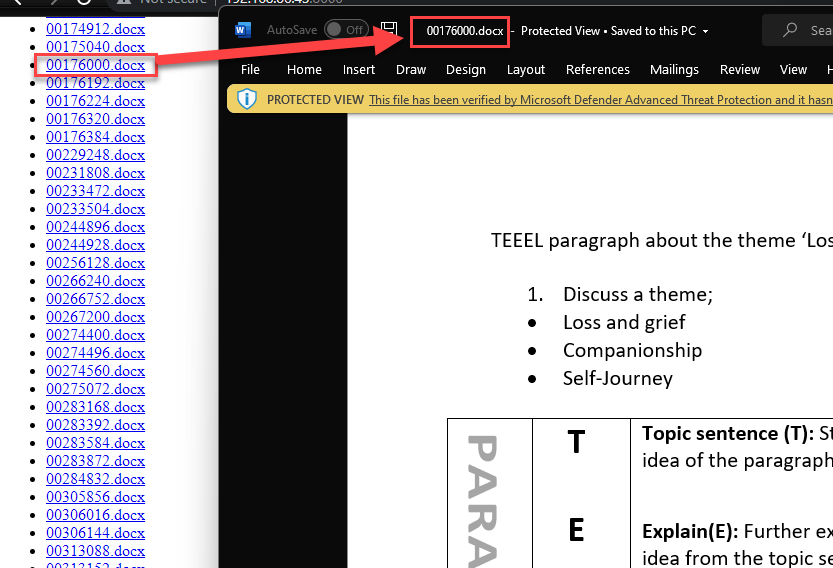
Task: Open 00176000.docx link in browser
Action: [x=96, y=65]
